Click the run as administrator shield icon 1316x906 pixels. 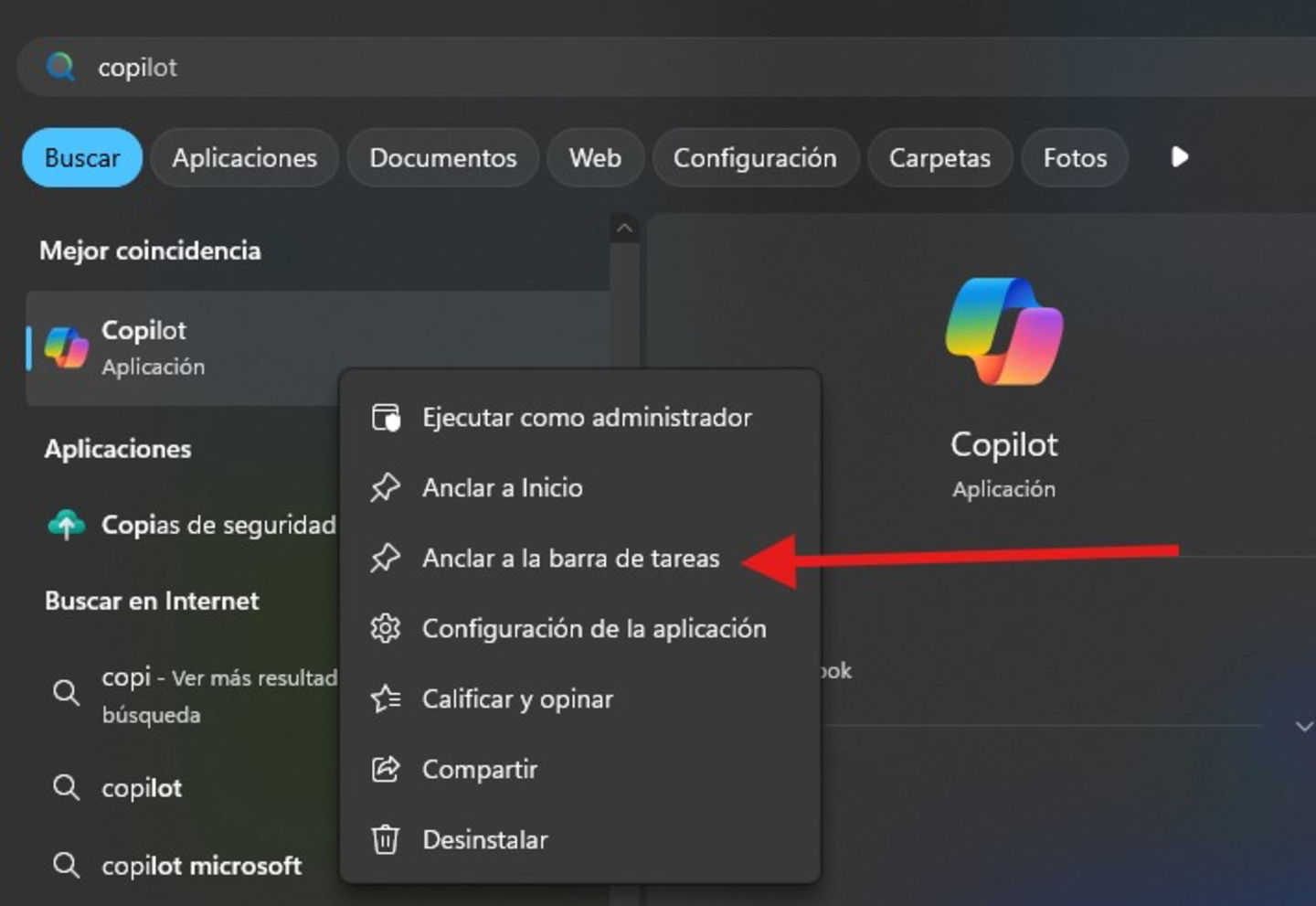tap(386, 418)
